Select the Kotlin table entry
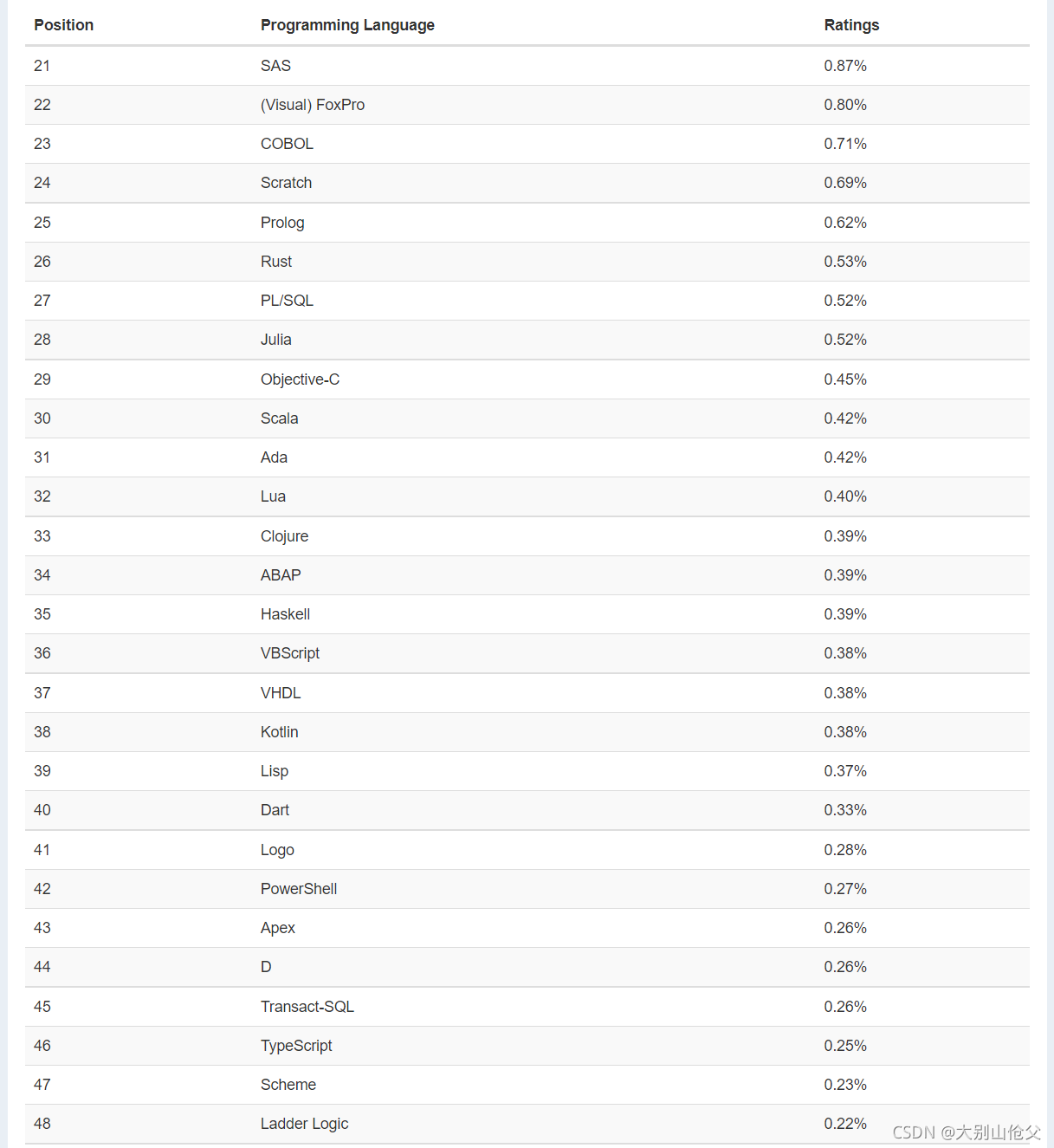 [x=279, y=732]
